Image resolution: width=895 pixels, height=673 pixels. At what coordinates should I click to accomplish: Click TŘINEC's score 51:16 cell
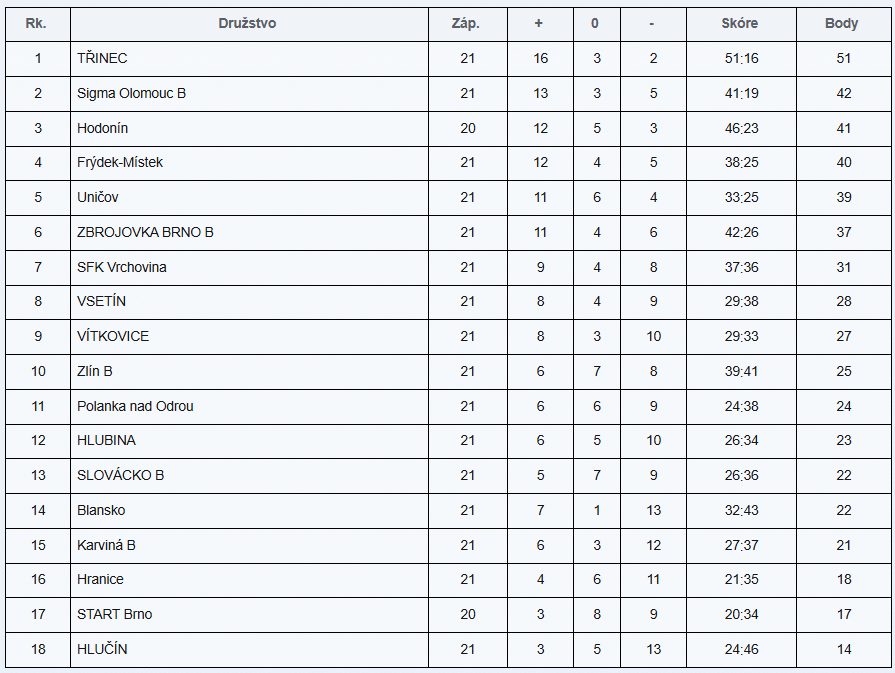pyautogui.click(x=741, y=58)
